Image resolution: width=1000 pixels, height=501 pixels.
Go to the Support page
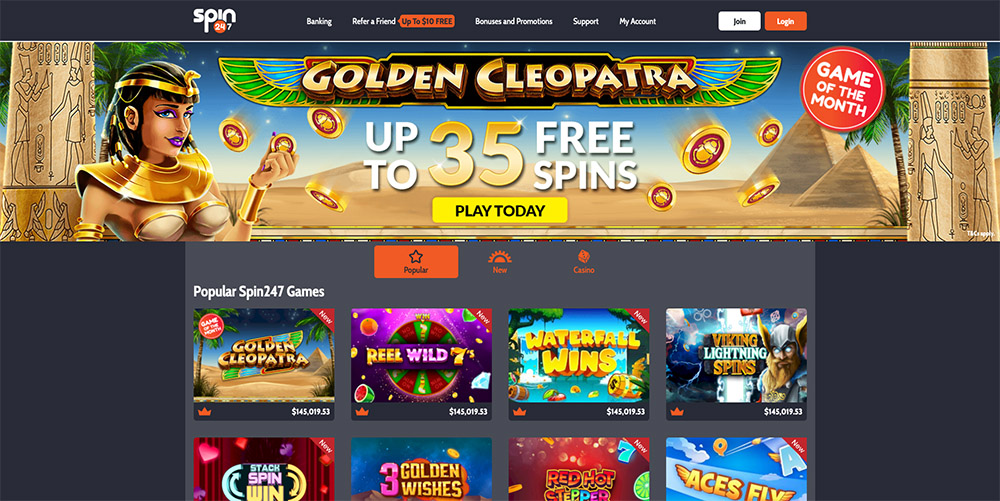click(x=585, y=21)
